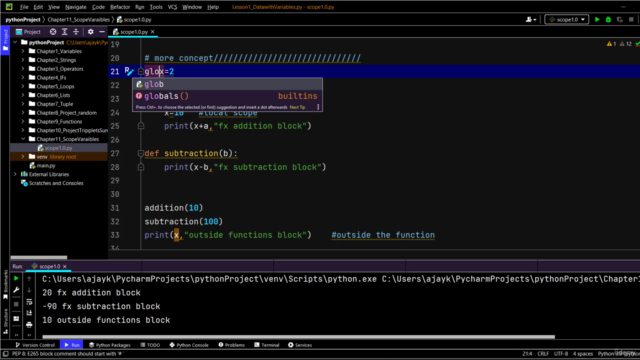The image size is (640, 360).
Task: Open Version Control tool window
Action: click(35, 345)
